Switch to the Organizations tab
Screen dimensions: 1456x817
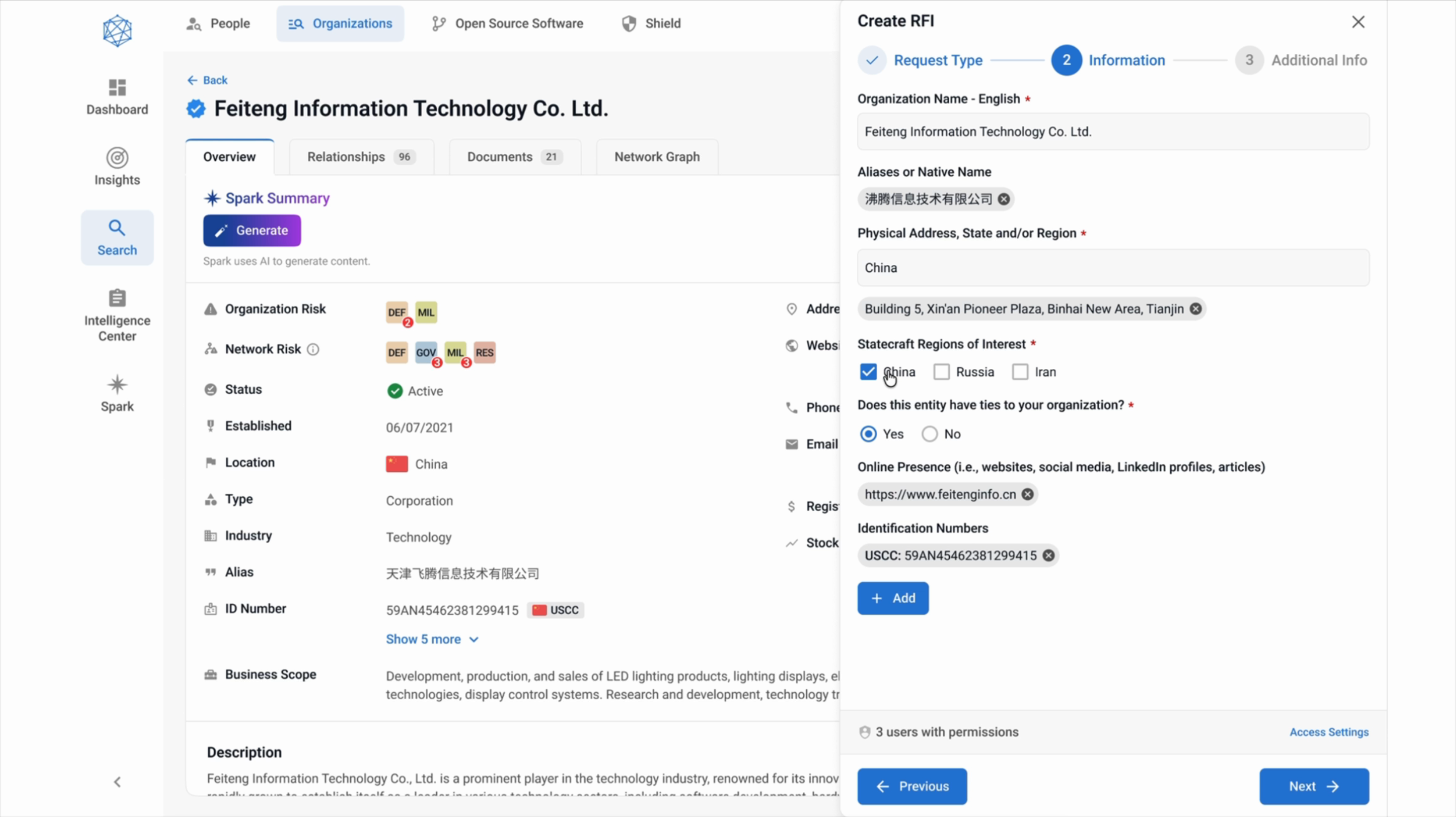[x=340, y=23]
